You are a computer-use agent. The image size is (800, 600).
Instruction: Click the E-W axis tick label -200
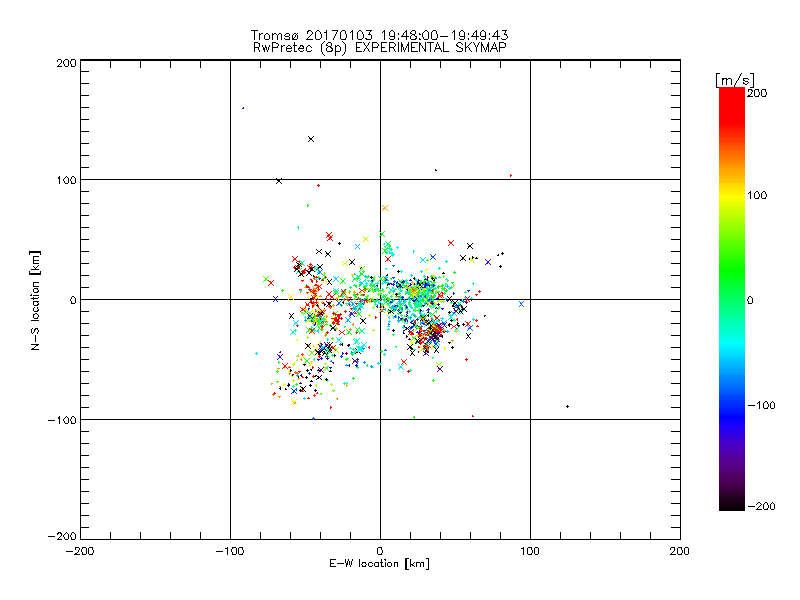point(80,551)
